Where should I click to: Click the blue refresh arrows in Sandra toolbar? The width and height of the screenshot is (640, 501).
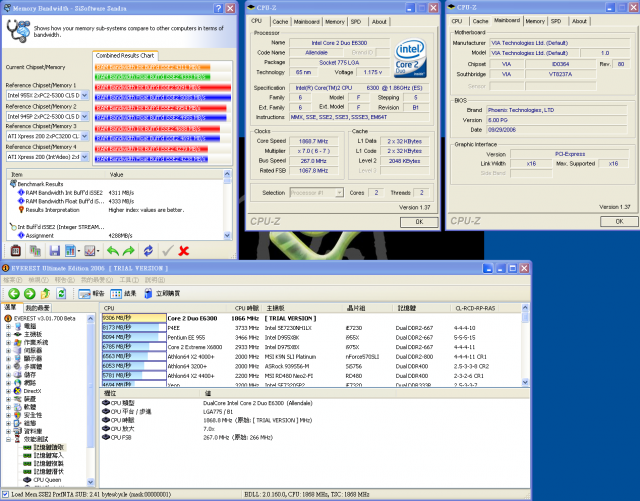coord(148,251)
